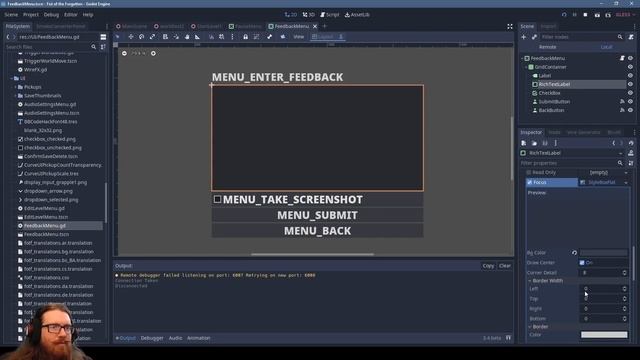
Task: Toggle FileSystem split mode icon
Action: (x=103, y=37)
